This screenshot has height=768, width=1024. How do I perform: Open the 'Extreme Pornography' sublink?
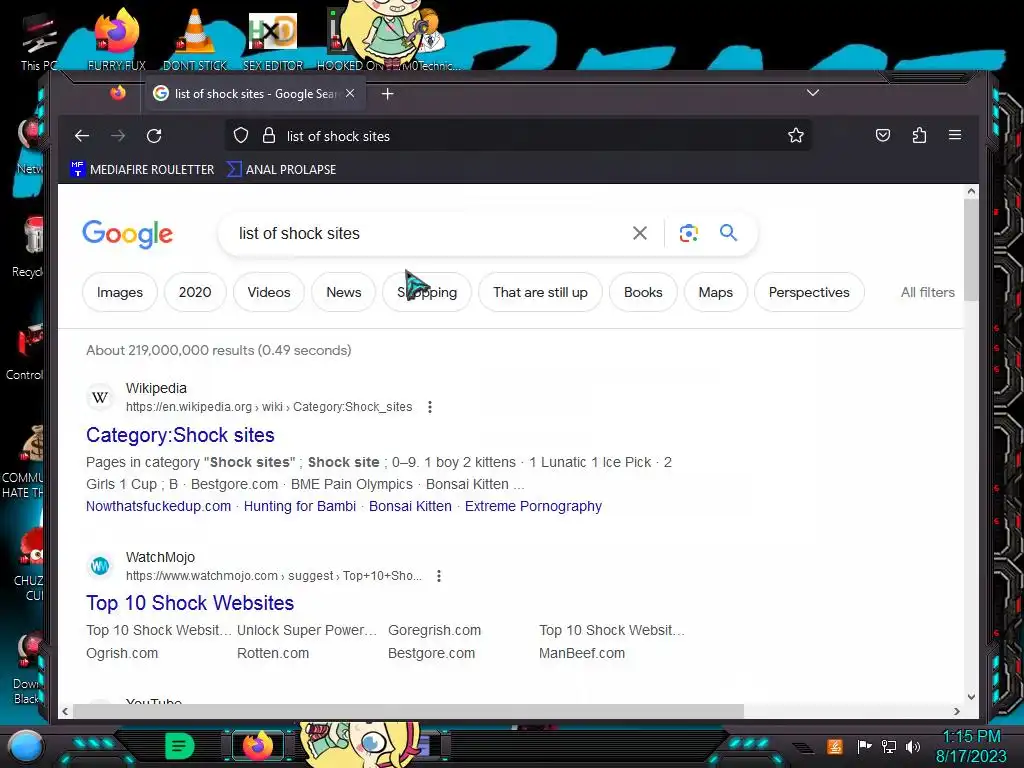click(x=533, y=506)
